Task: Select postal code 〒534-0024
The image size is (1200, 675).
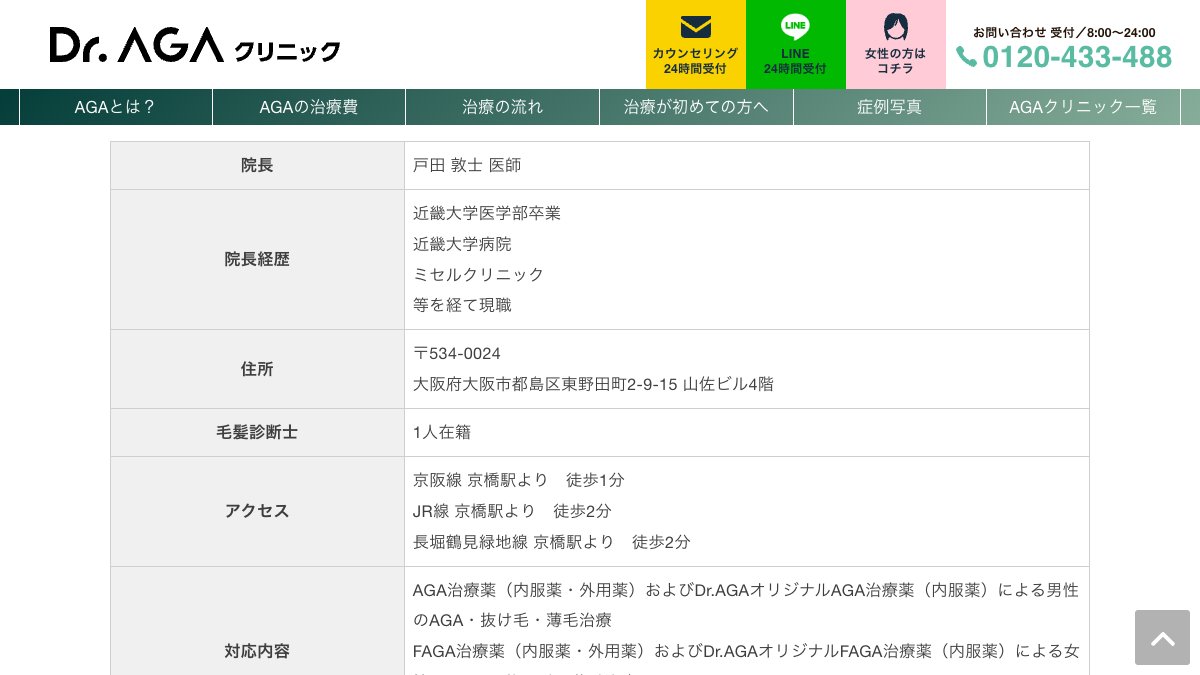Action: pyautogui.click(x=457, y=353)
